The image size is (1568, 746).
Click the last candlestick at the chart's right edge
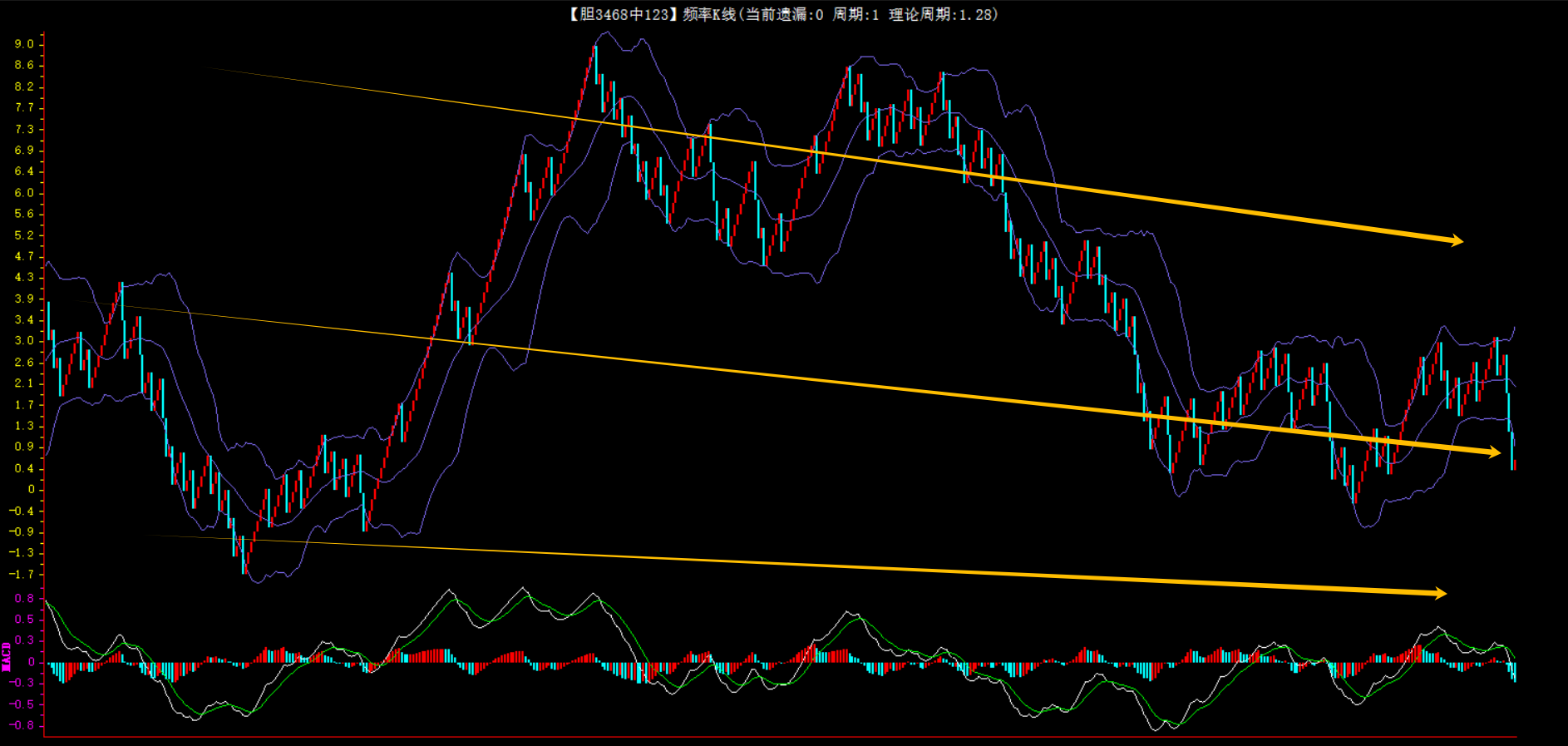coord(1514,463)
